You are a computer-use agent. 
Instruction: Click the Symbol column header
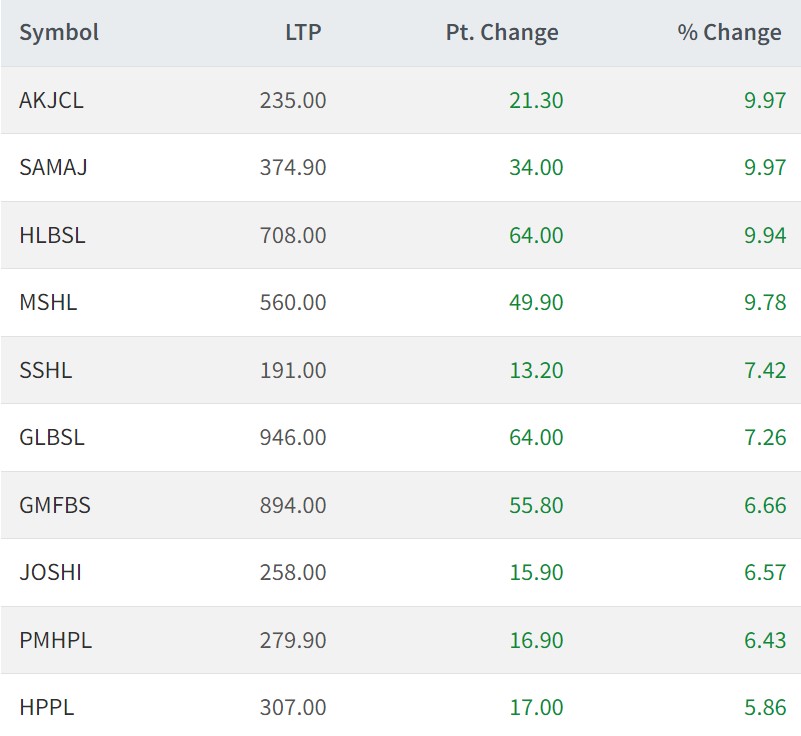(59, 32)
